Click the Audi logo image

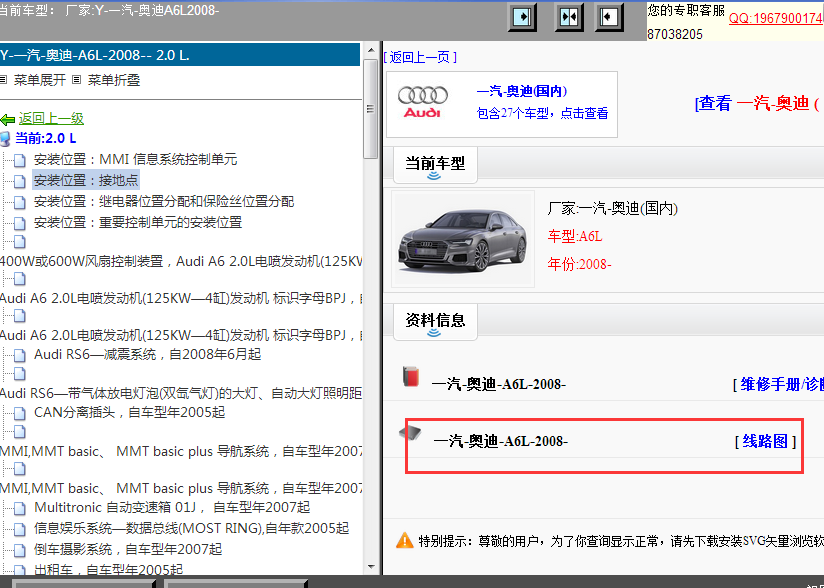[423, 102]
